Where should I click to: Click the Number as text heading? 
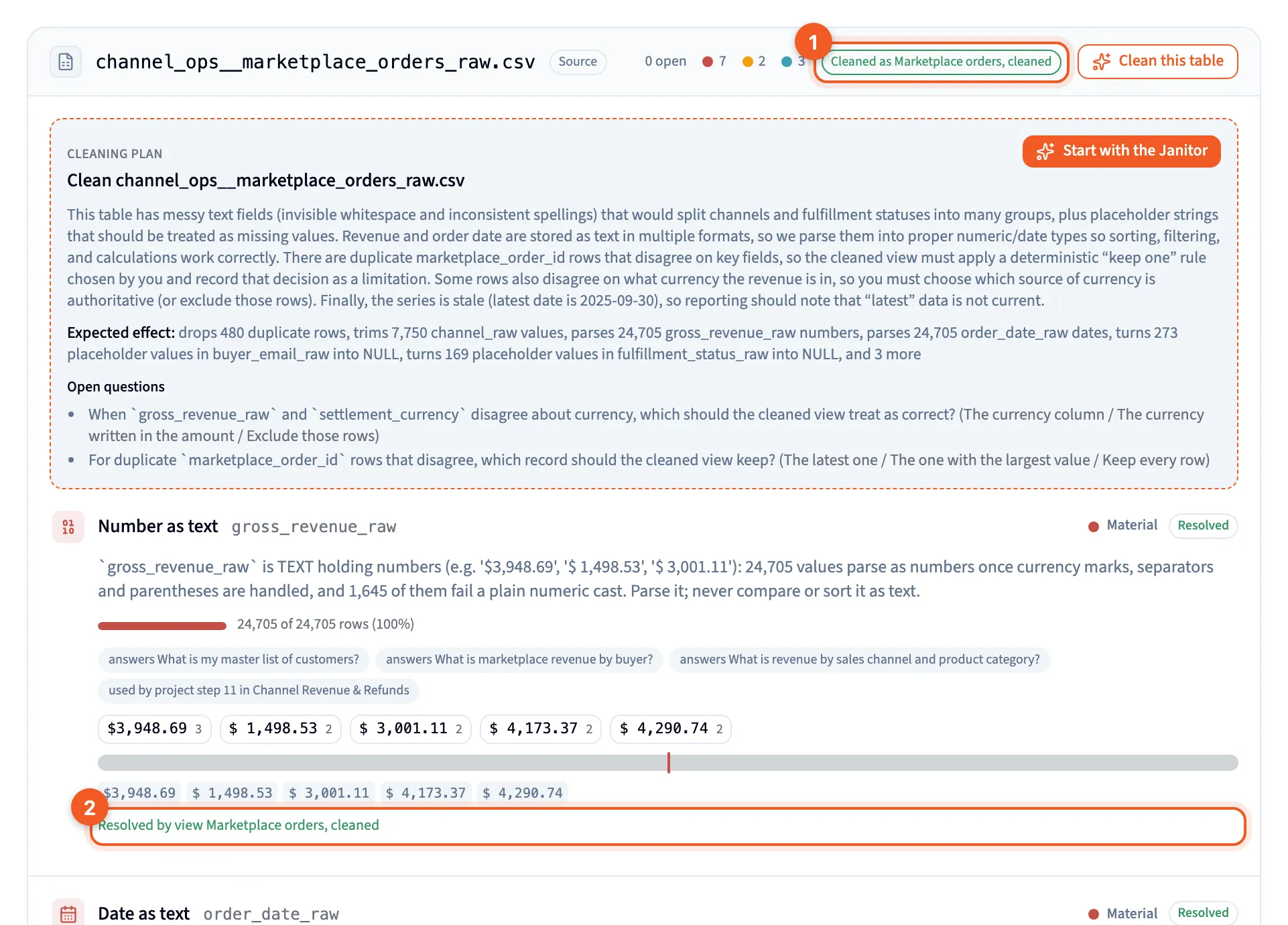tap(157, 526)
